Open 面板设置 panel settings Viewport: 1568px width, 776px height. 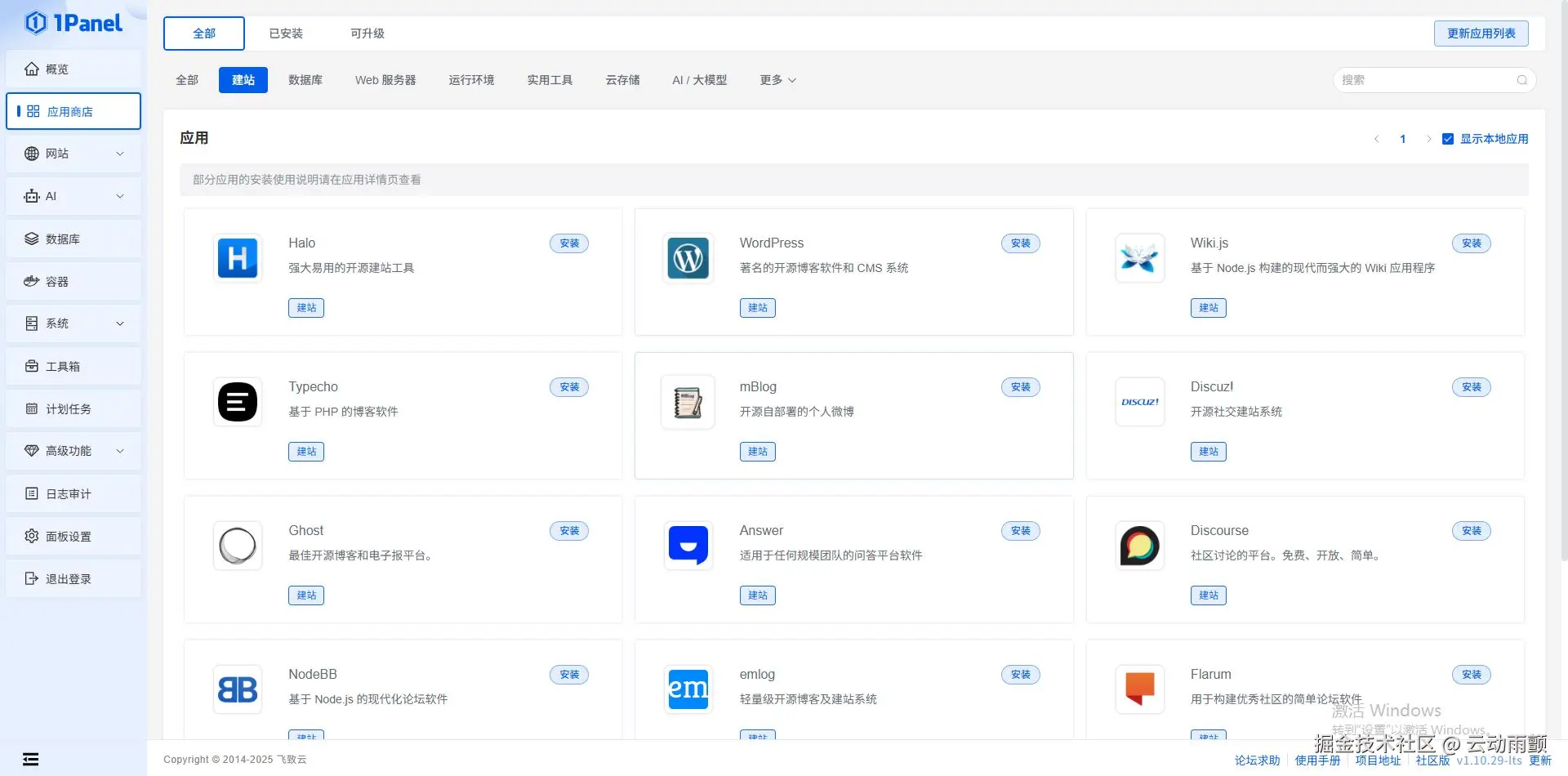tap(73, 536)
